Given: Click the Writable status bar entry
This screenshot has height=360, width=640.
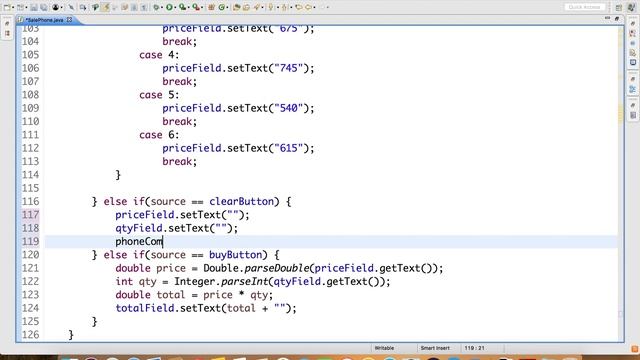Looking at the screenshot, I should tap(384, 348).
